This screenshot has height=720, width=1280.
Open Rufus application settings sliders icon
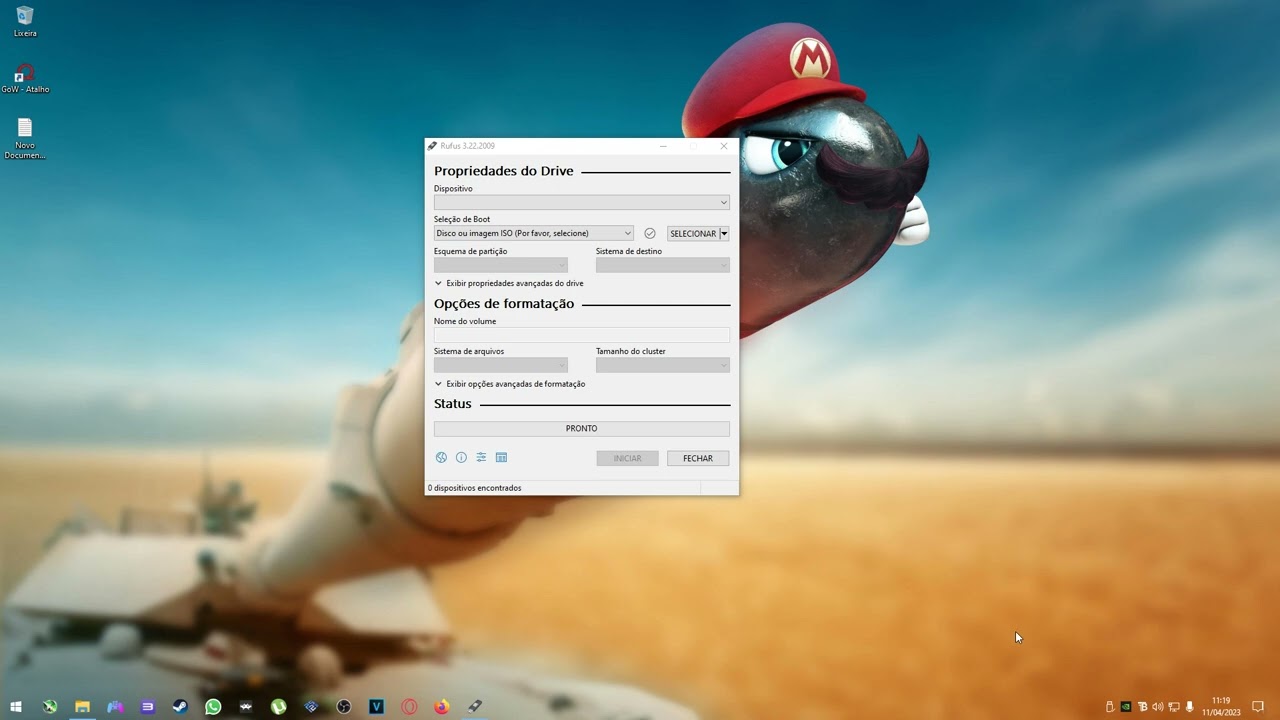481,458
